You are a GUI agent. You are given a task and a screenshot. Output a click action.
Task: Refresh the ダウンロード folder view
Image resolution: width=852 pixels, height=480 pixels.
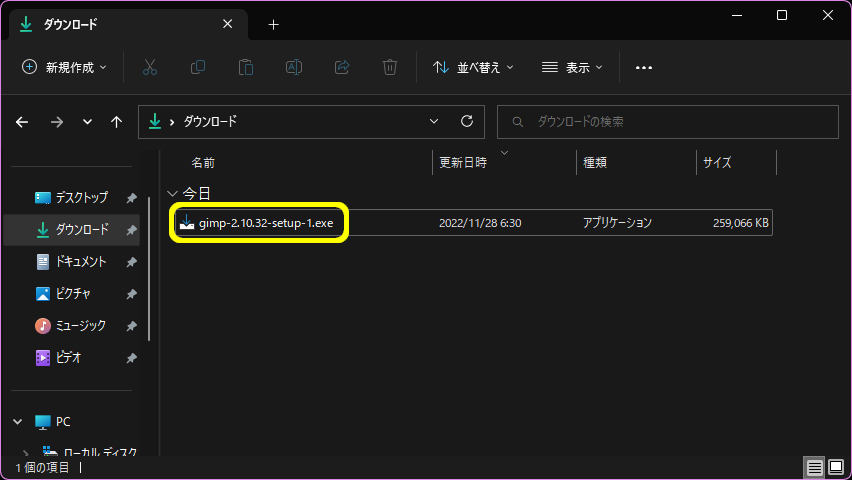point(467,121)
